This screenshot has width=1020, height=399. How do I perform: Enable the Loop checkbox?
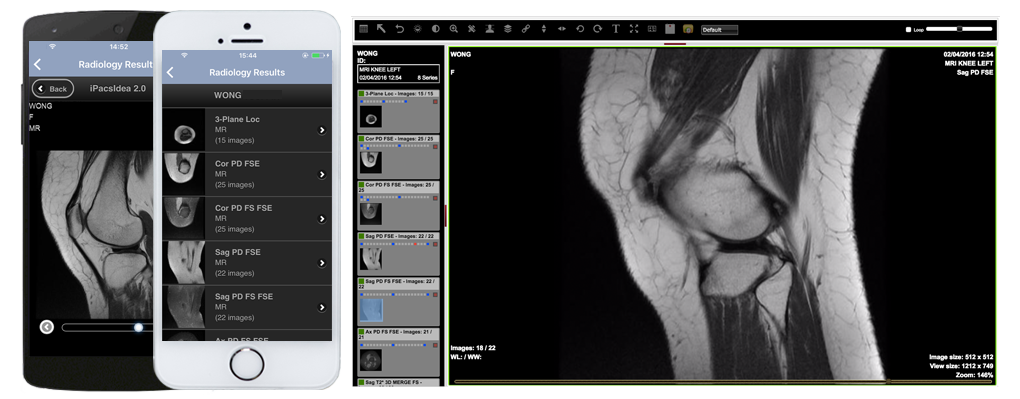pyautogui.click(x=909, y=30)
